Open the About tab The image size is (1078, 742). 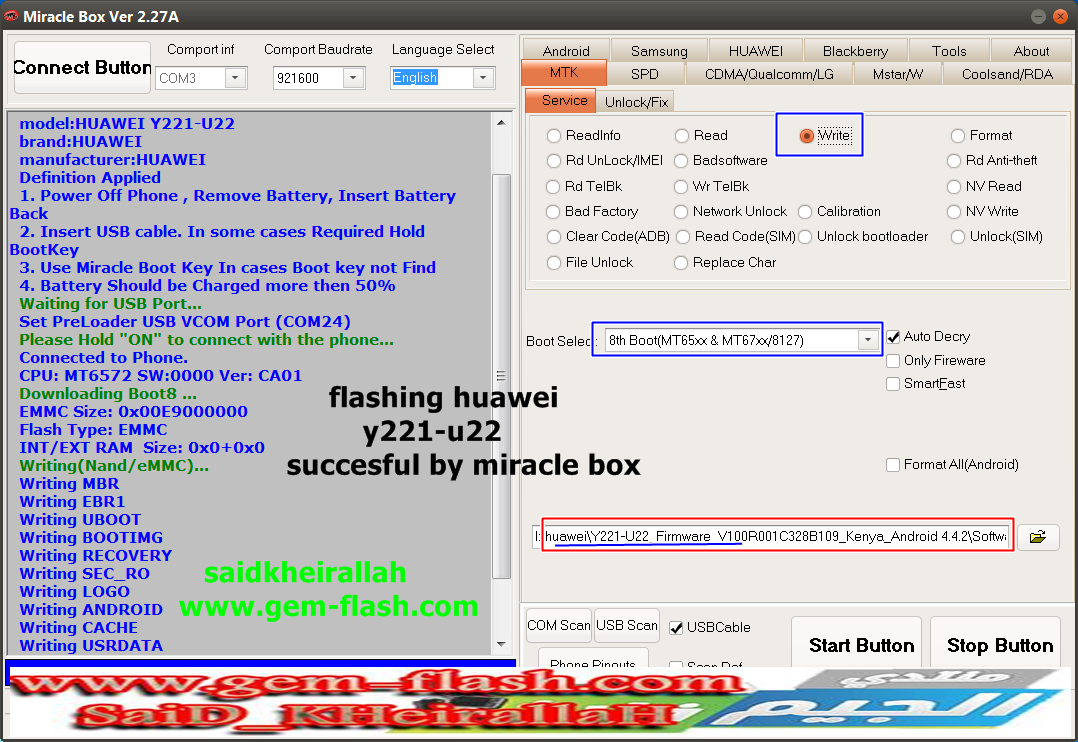coord(1031,51)
